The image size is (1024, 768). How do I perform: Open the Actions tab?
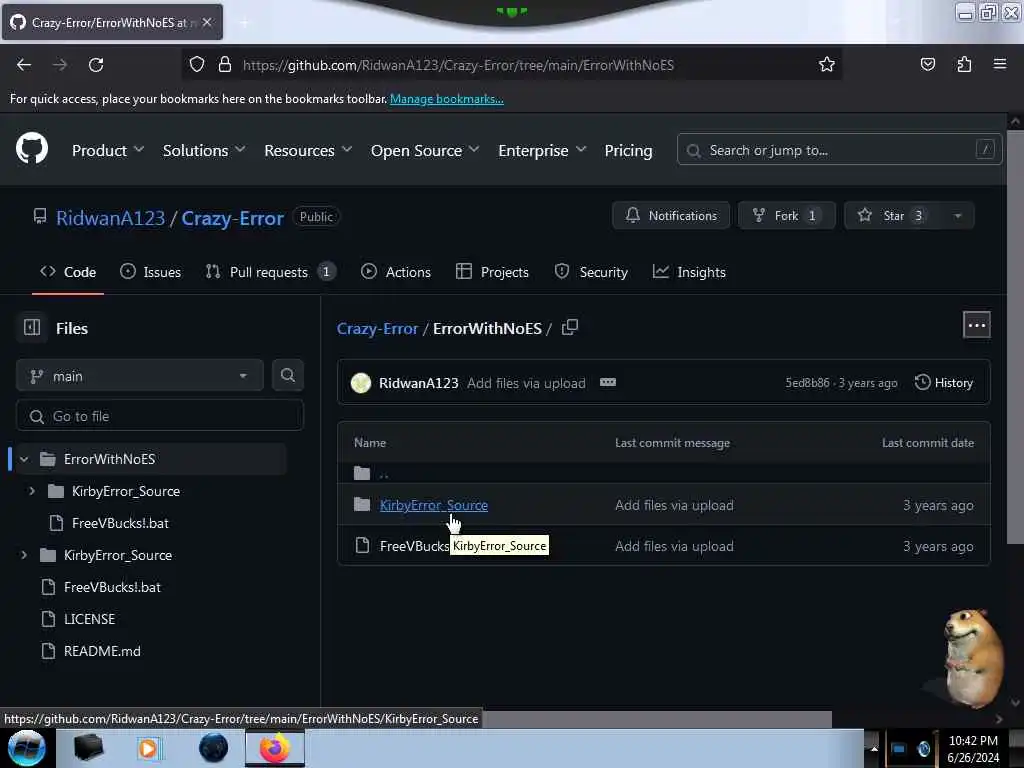click(x=396, y=272)
